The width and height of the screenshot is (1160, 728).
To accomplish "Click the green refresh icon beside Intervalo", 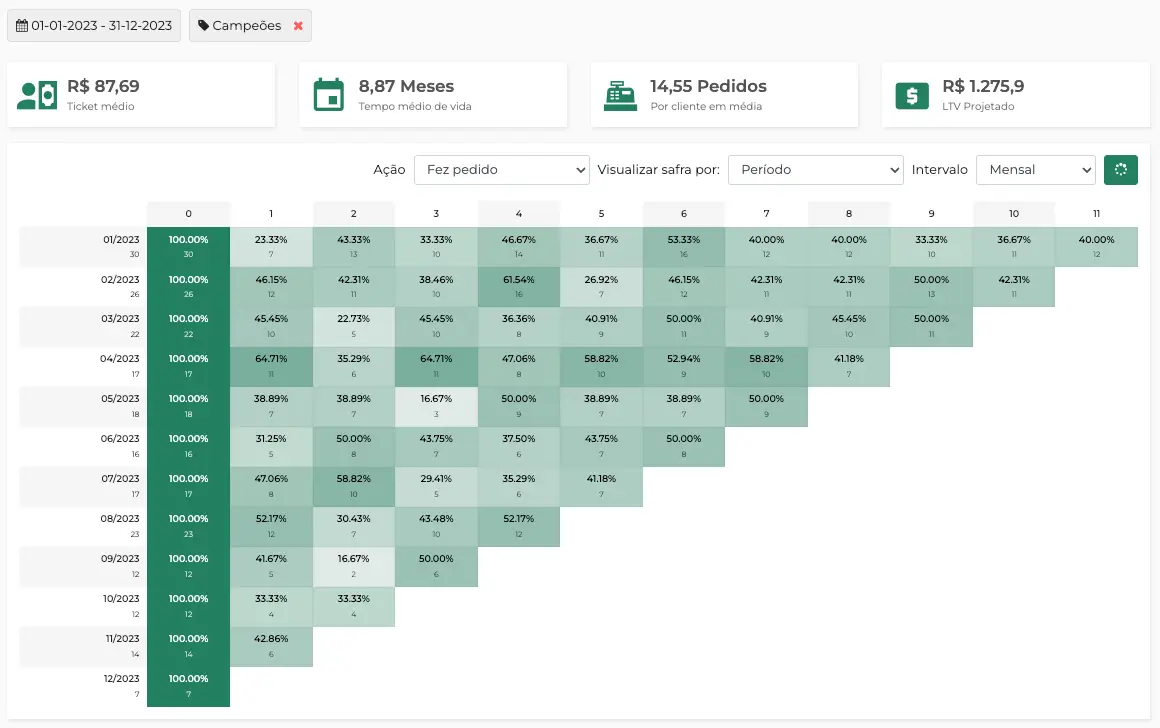I will click(x=1121, y=170).
